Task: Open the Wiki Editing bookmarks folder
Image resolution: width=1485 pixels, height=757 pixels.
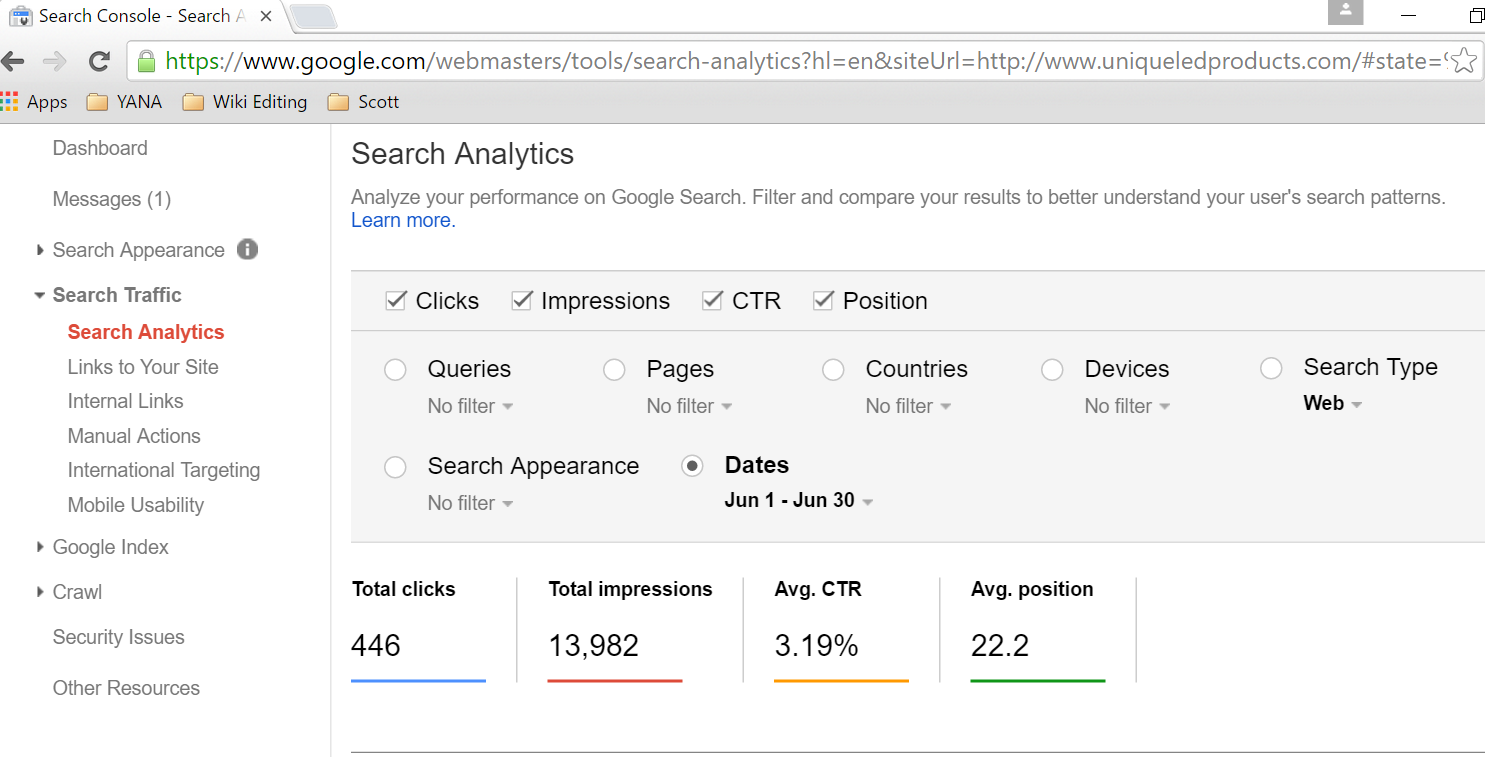Action: coord(245,102)
